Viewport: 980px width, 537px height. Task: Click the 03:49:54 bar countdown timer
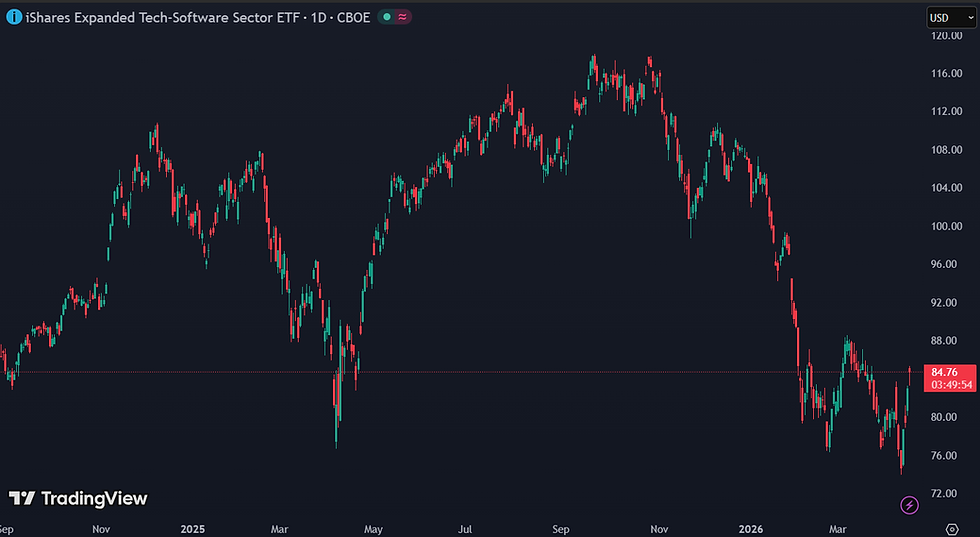point(951,384)
